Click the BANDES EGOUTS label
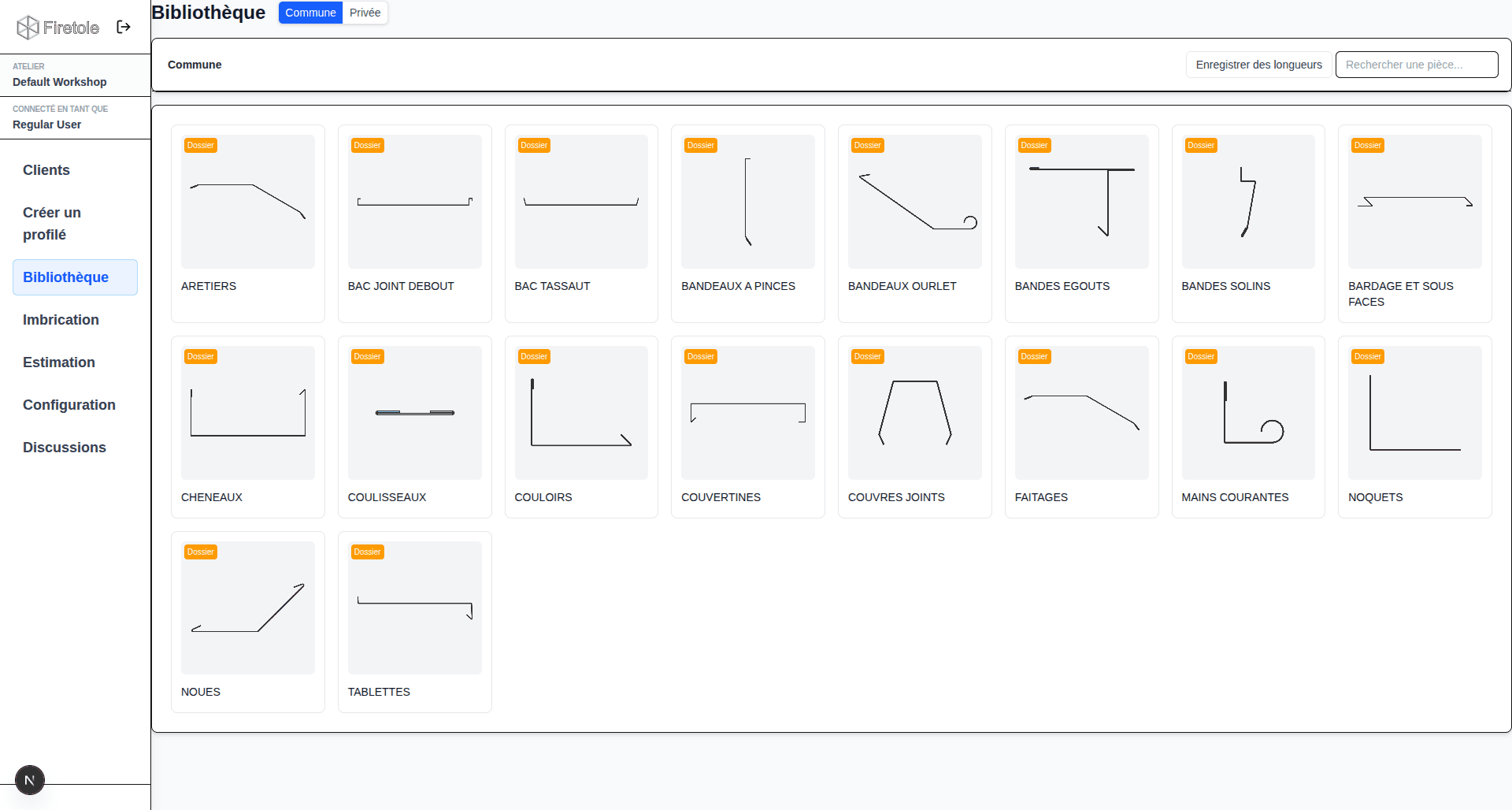1512x810 pixels. coord(1062,286)
